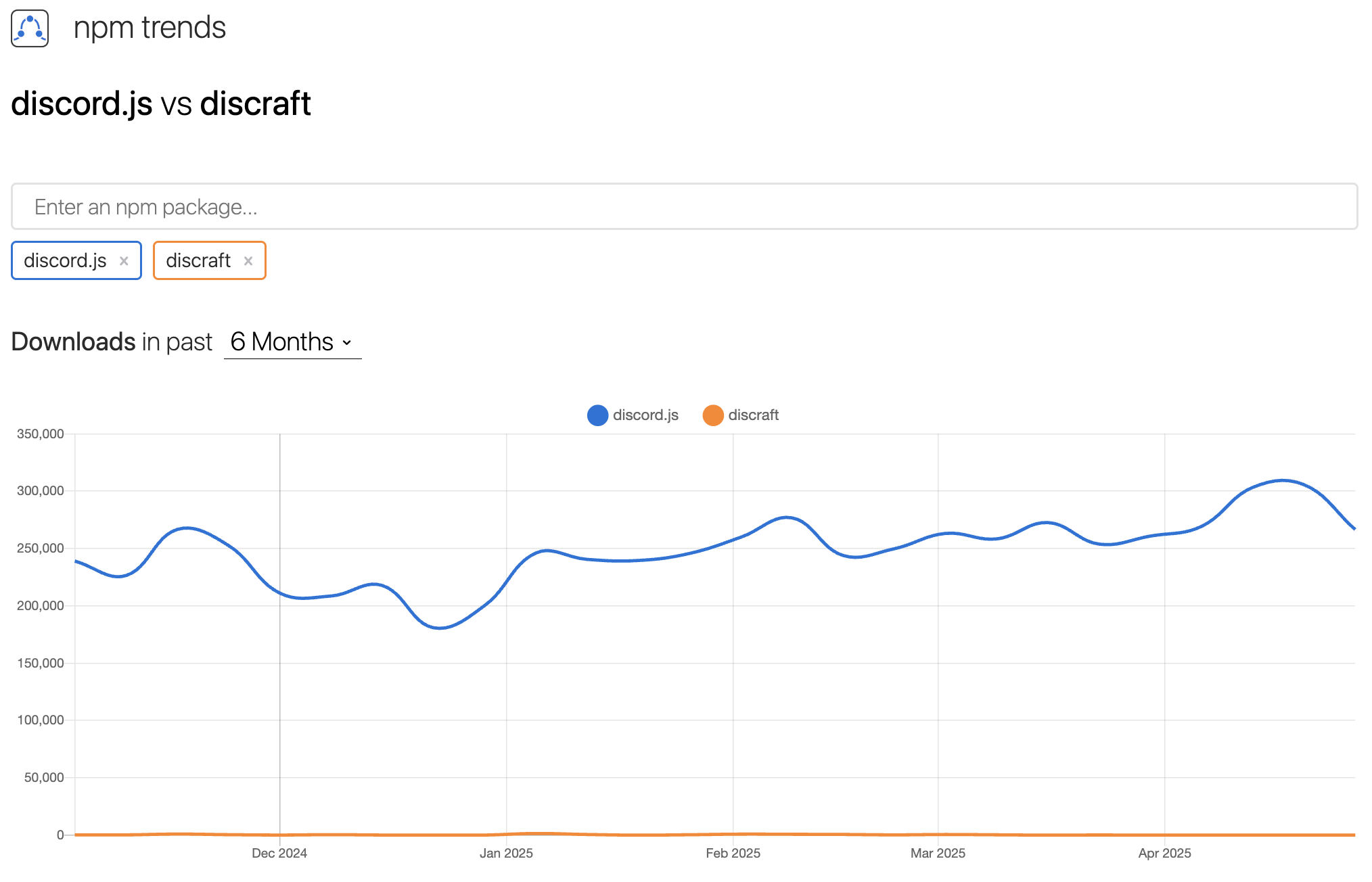The height and width of the screenshot is (882, 1372).
Task: Click the 350,000 y-axis label
Action: point(41,434)
